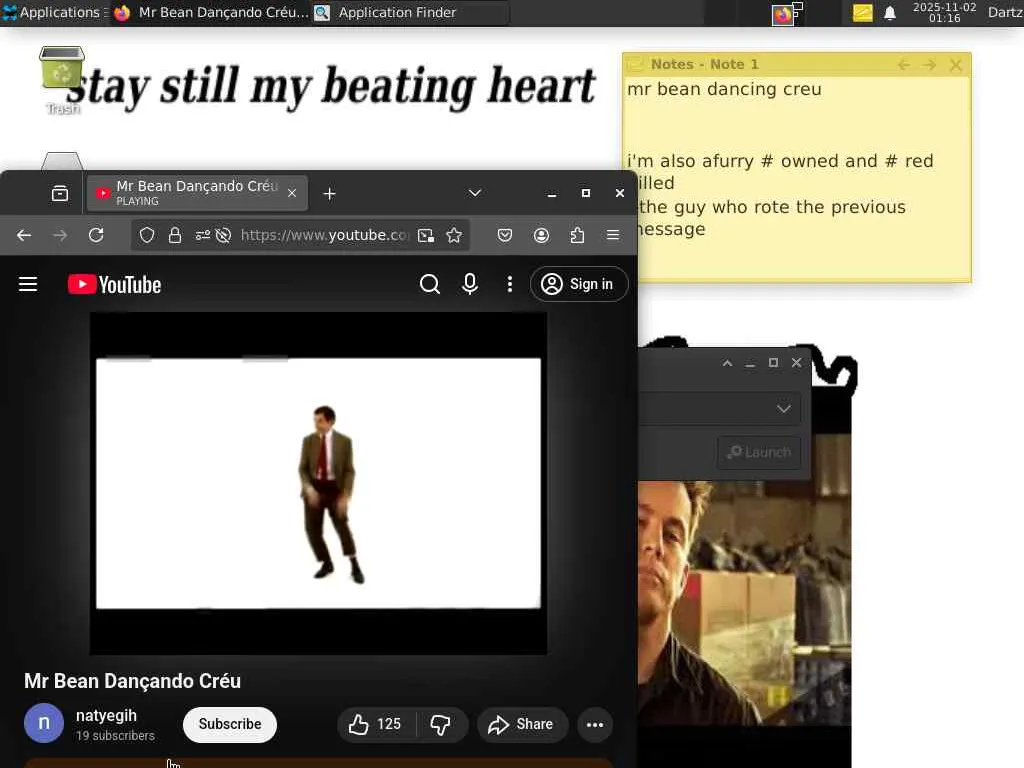Go forward with the Firefox forward arrow
The image size is (1024, 768).
60,235
